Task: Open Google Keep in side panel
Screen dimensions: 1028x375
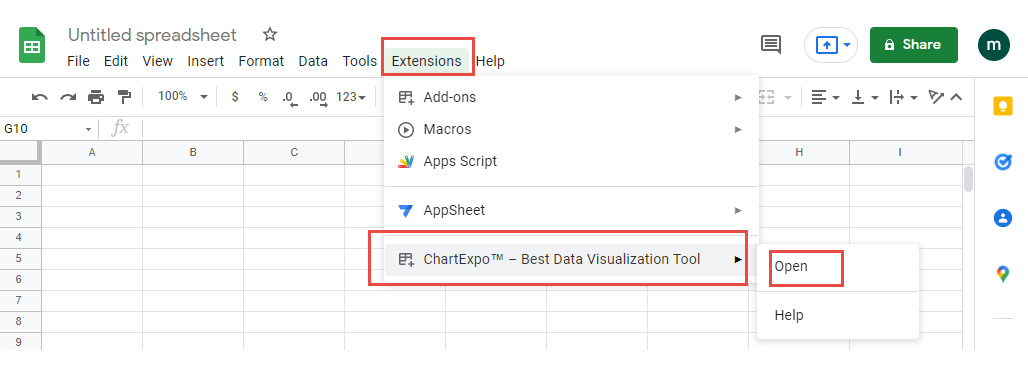Action: click(x=1002, y=106)
